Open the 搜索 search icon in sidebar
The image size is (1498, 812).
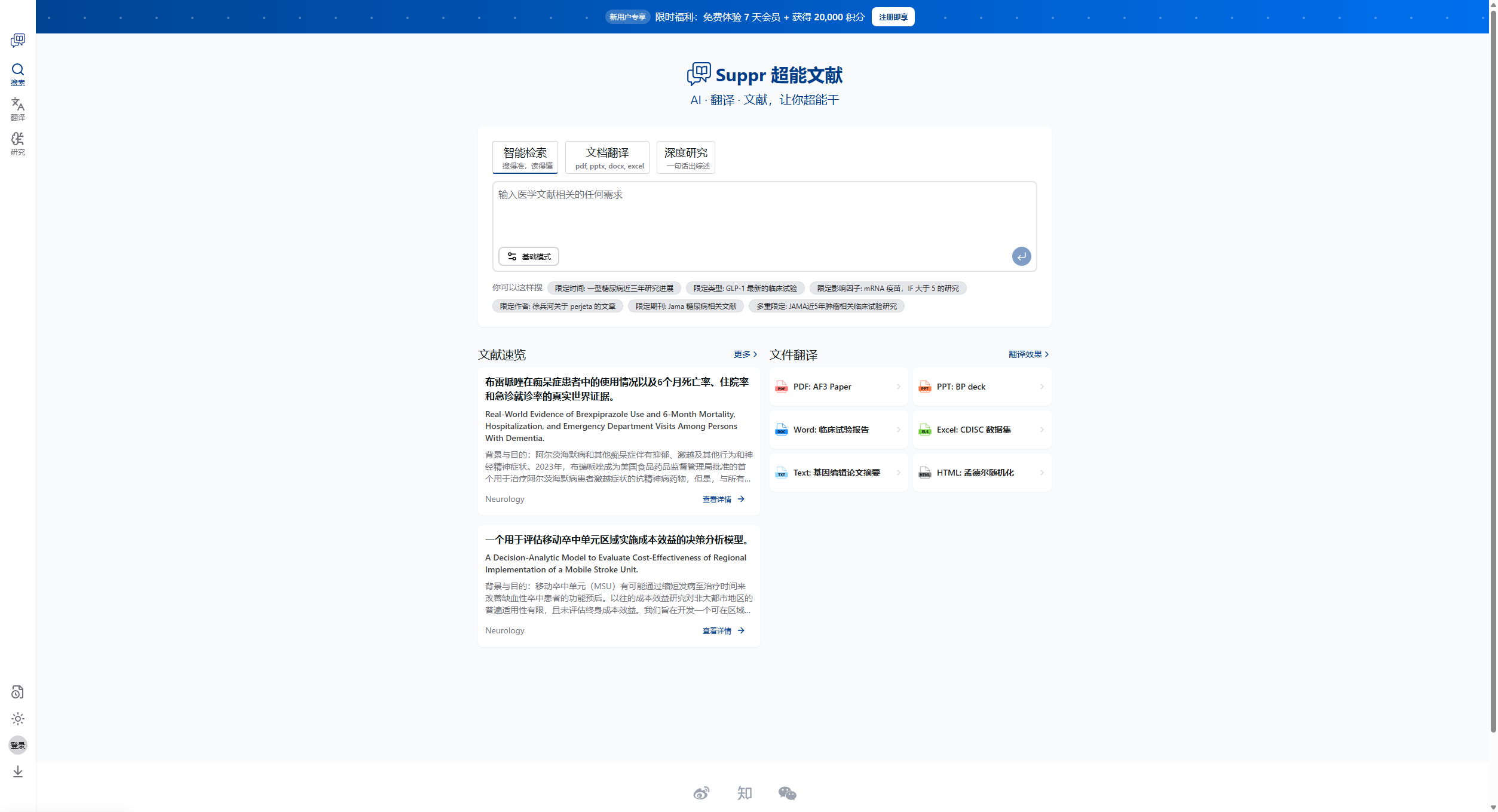18,75
